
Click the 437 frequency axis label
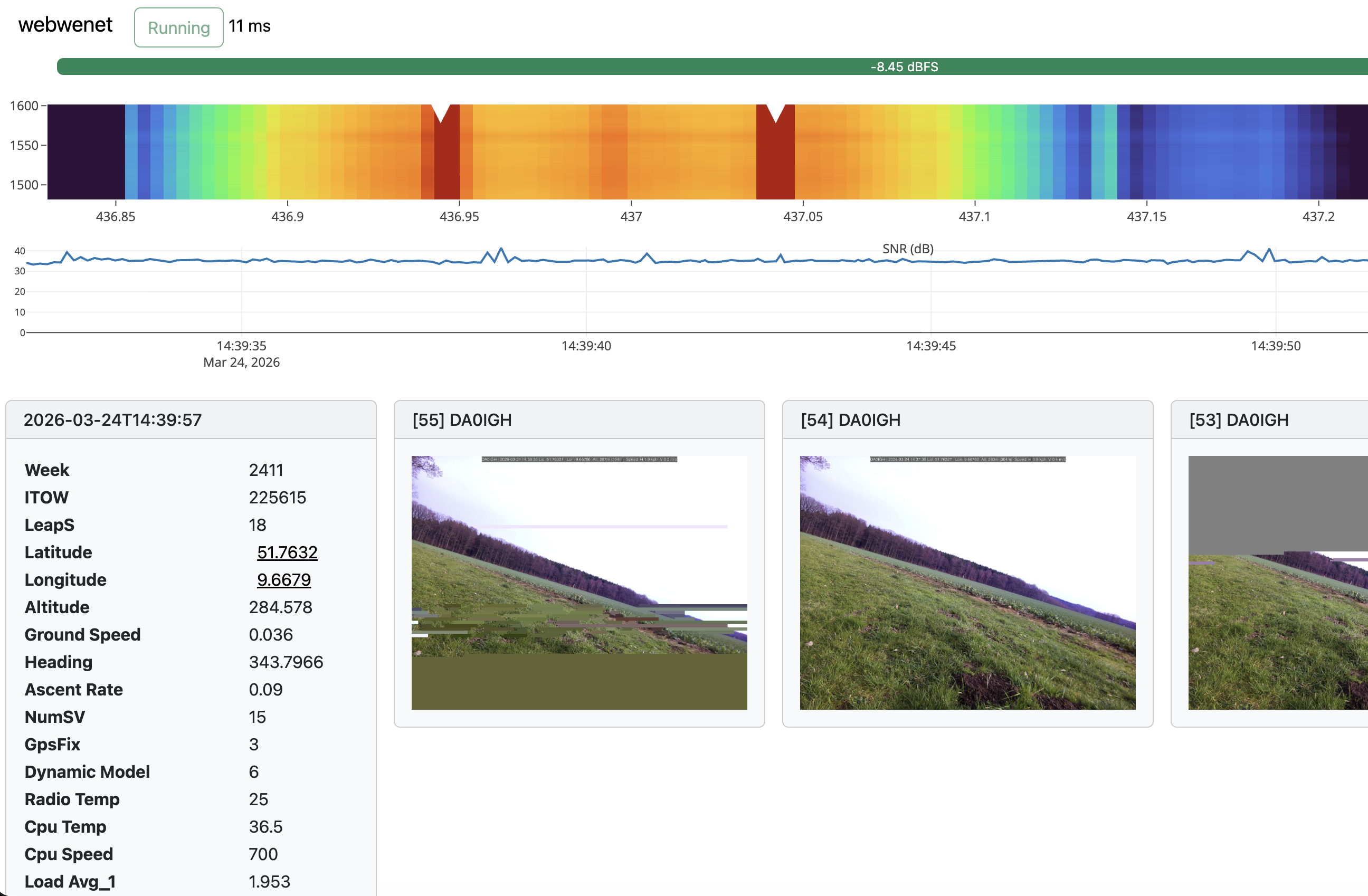[x=631, y=217]
